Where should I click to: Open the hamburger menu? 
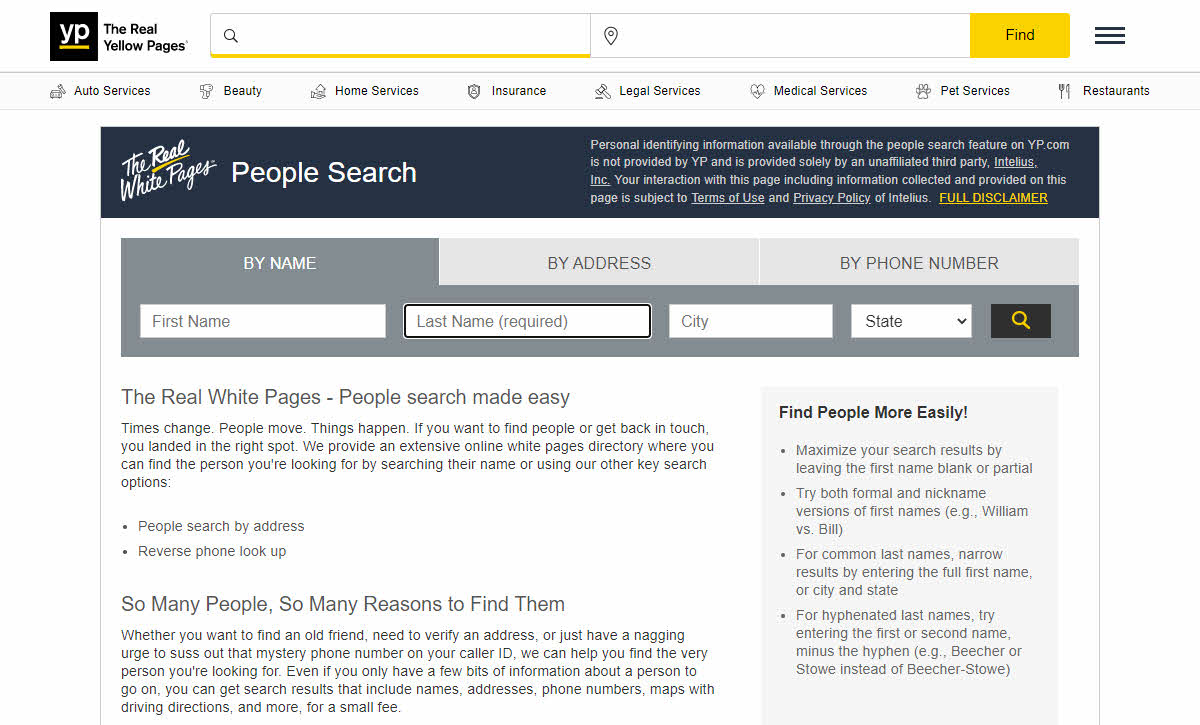(1109, 34)
